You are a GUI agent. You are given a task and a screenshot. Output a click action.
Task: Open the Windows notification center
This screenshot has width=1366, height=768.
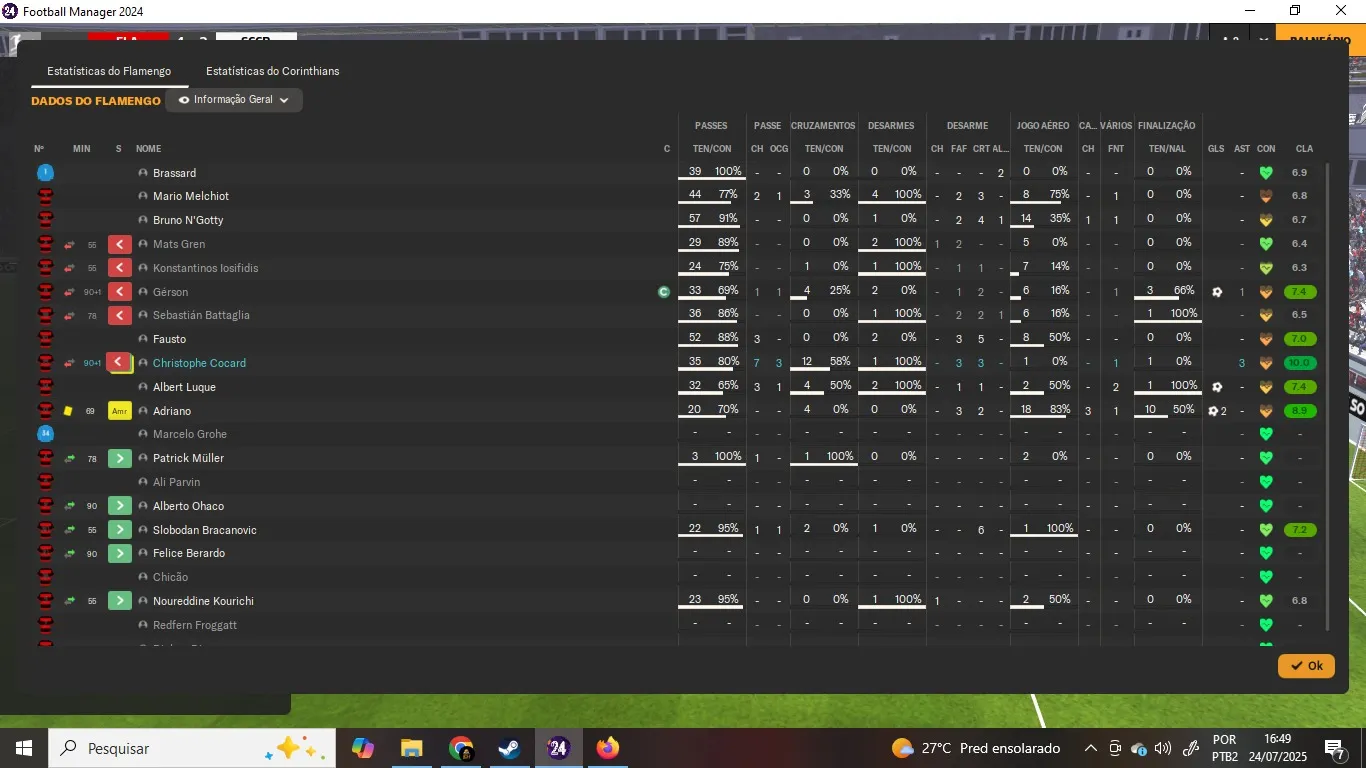pos(1334,749)
